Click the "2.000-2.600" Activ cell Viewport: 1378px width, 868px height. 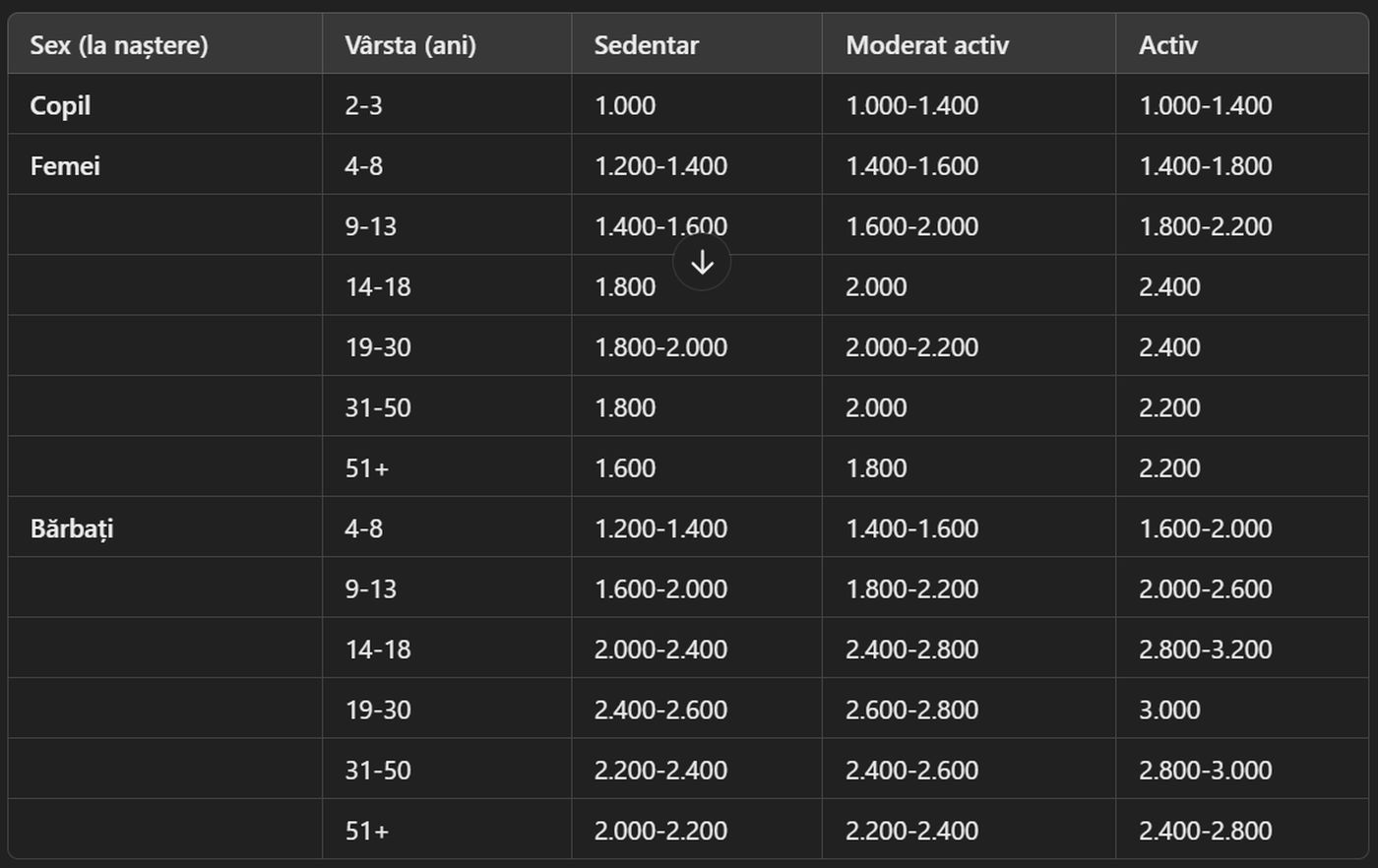tap(1205, 589)
